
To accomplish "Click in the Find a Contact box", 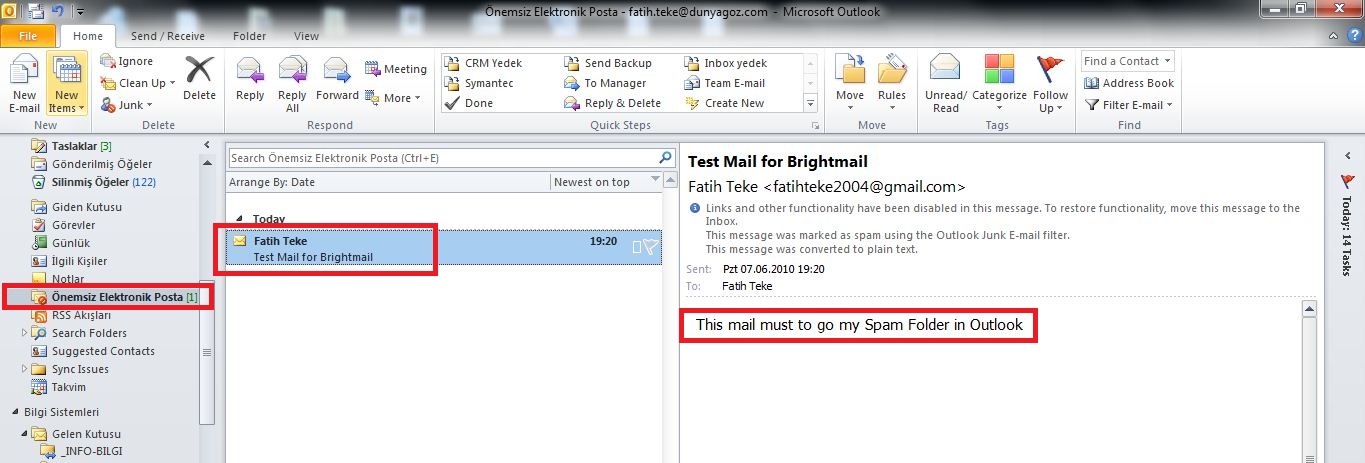I will 1128,61.
